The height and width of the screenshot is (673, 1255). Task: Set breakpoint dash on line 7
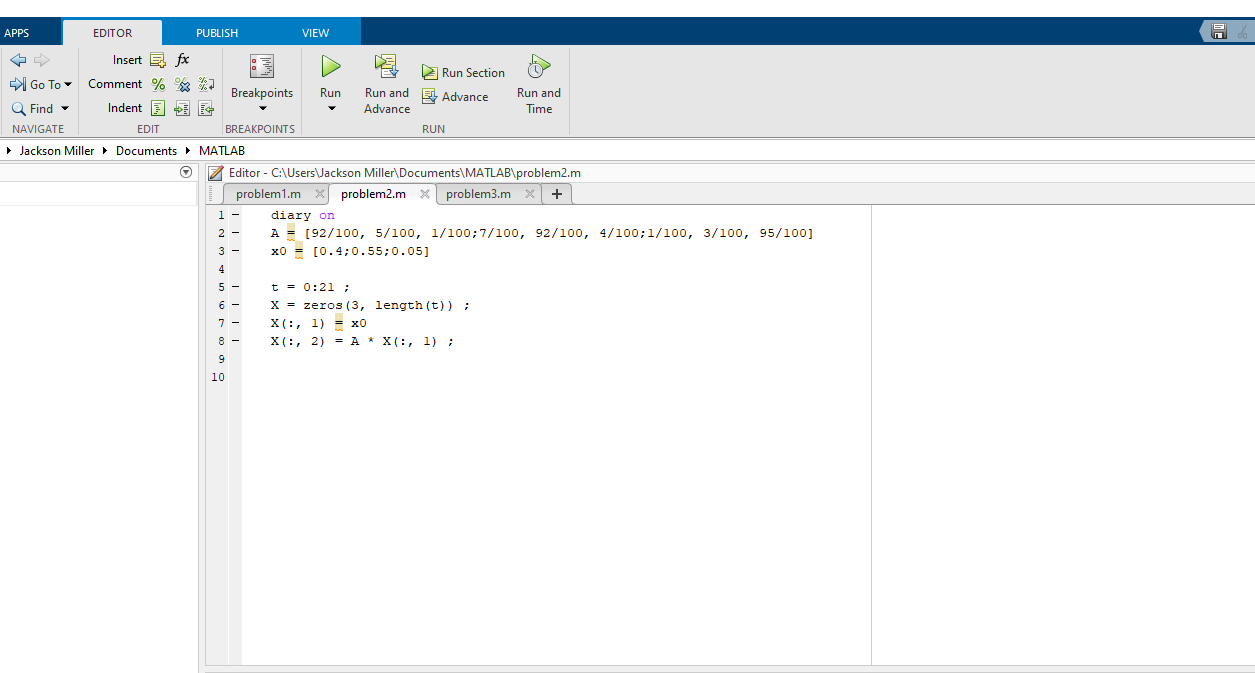click(235, 323)
